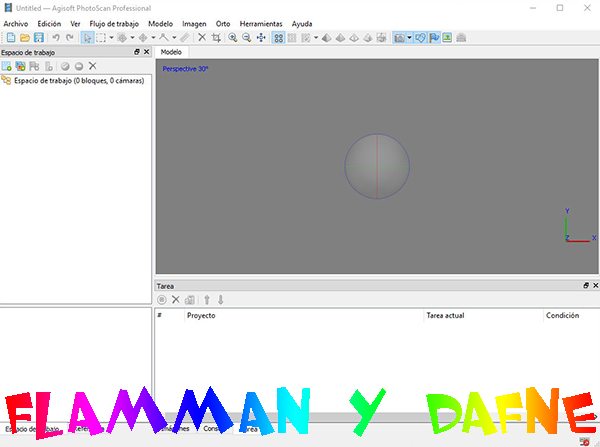The width and height of the screenshot is (600, 447).
Task: Save the project with the floppy icon
Action: point(39,38)
